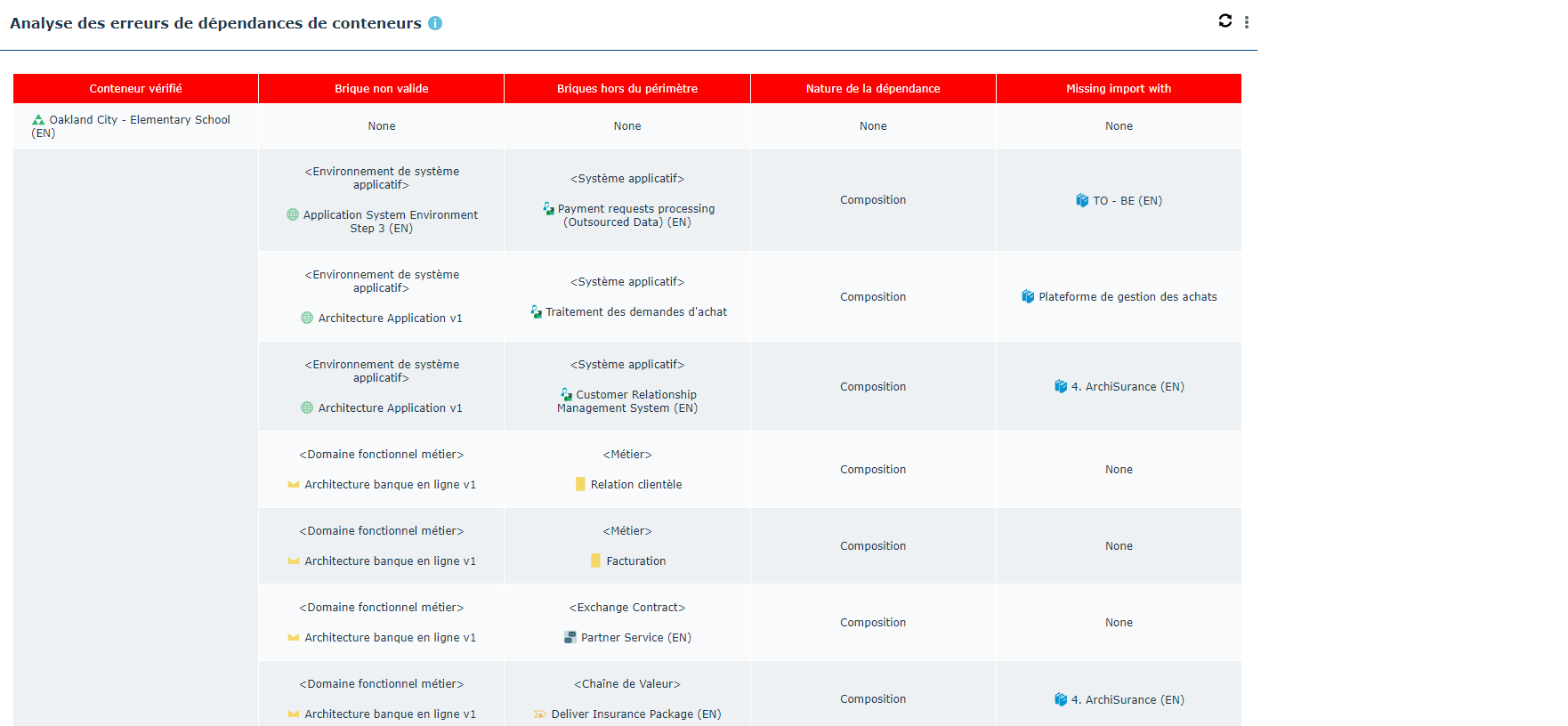1568x726 pixels.
Task: Click the Nature de la dépendance header
Action: pyautogui.click(x=872, y=88)
